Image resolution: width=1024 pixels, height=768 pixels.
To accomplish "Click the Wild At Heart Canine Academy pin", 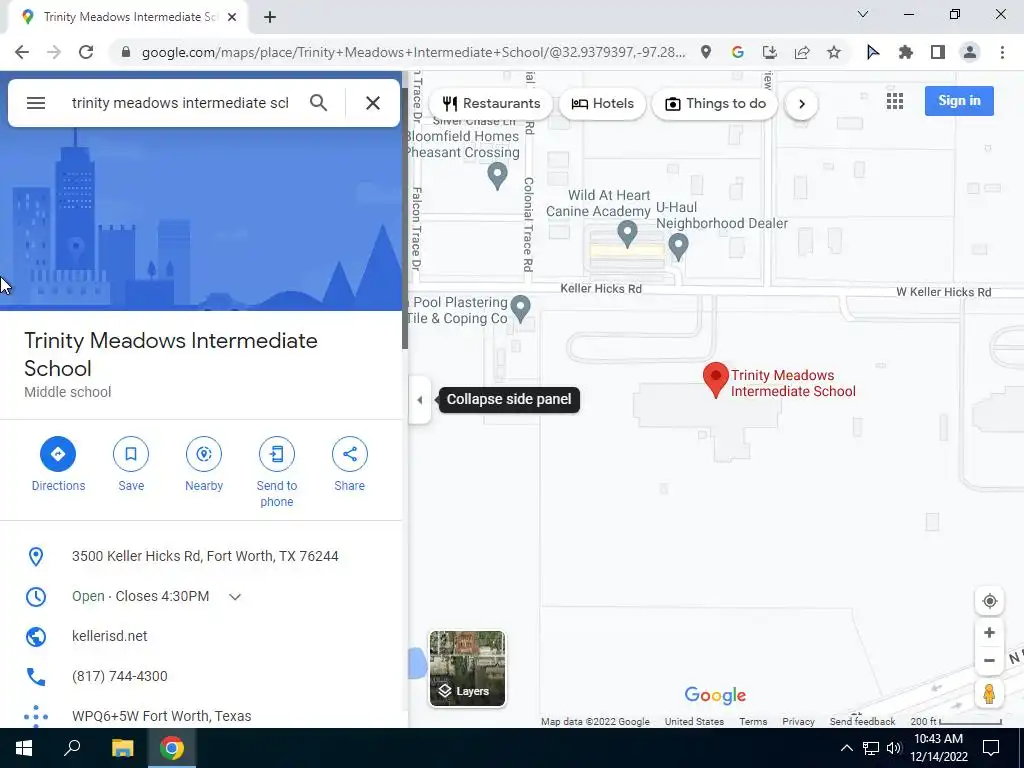I will (628, 234).
